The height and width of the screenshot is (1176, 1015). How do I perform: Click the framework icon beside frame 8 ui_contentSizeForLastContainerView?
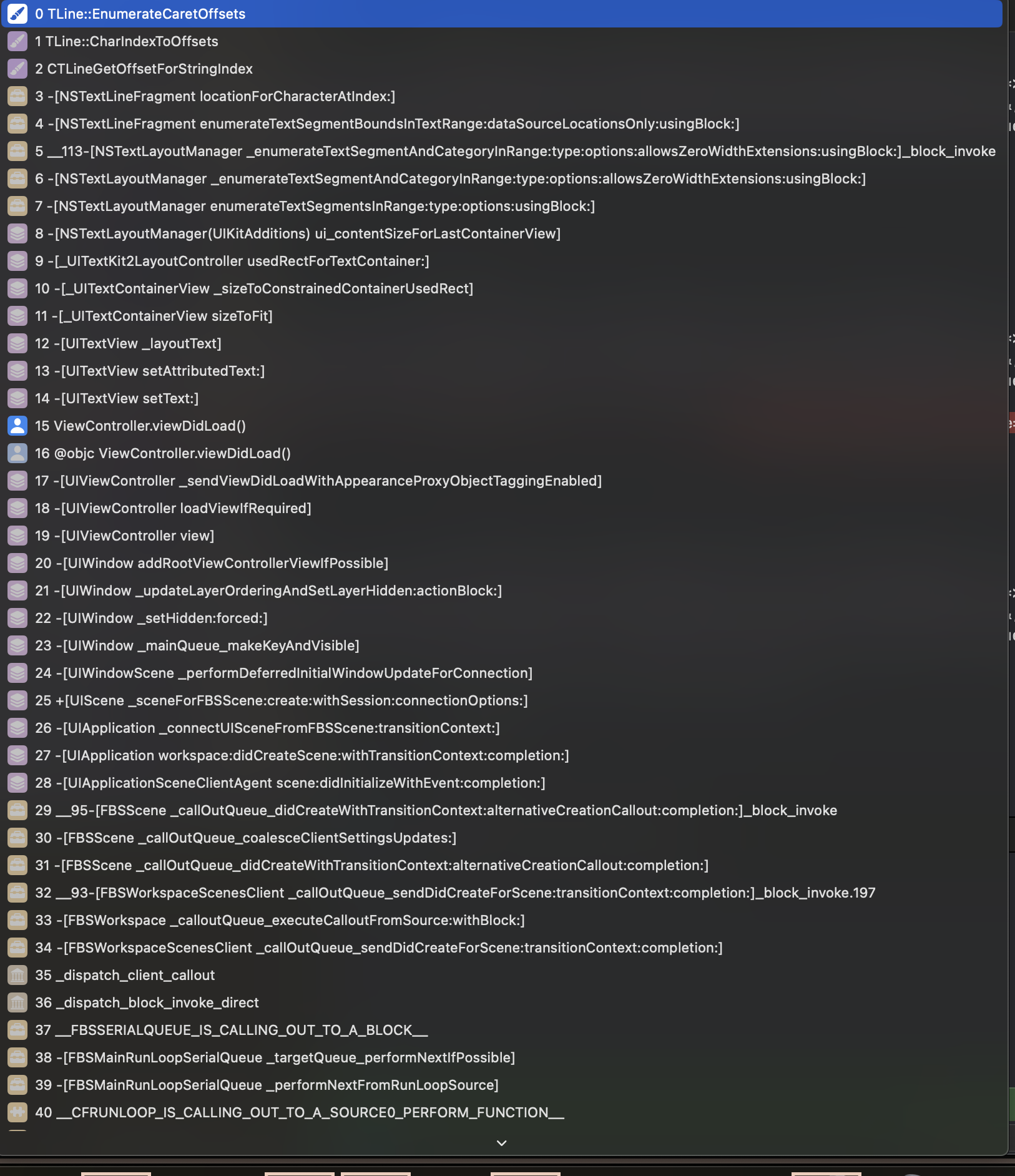[17, 233]
